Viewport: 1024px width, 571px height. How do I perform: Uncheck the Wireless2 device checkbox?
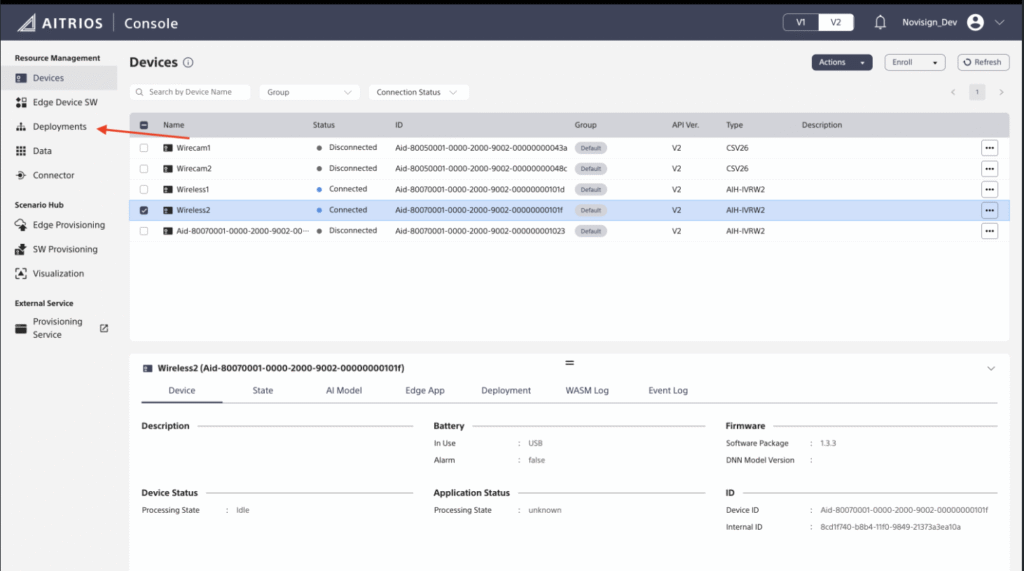tap(144, 210)
